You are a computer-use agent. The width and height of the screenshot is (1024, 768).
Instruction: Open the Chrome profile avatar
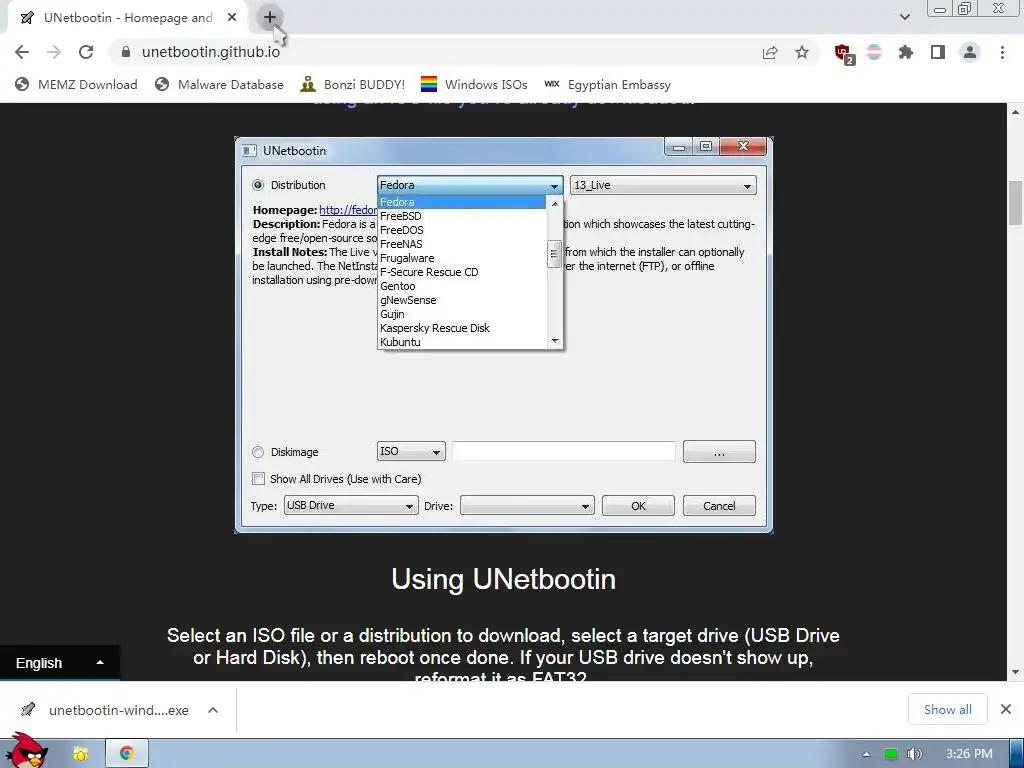pos(970,52)
